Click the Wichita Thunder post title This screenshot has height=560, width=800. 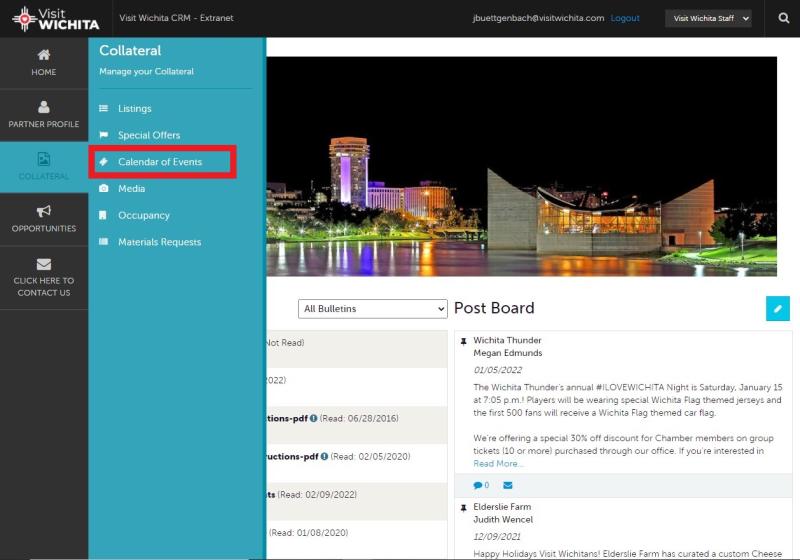click(507, 340)
